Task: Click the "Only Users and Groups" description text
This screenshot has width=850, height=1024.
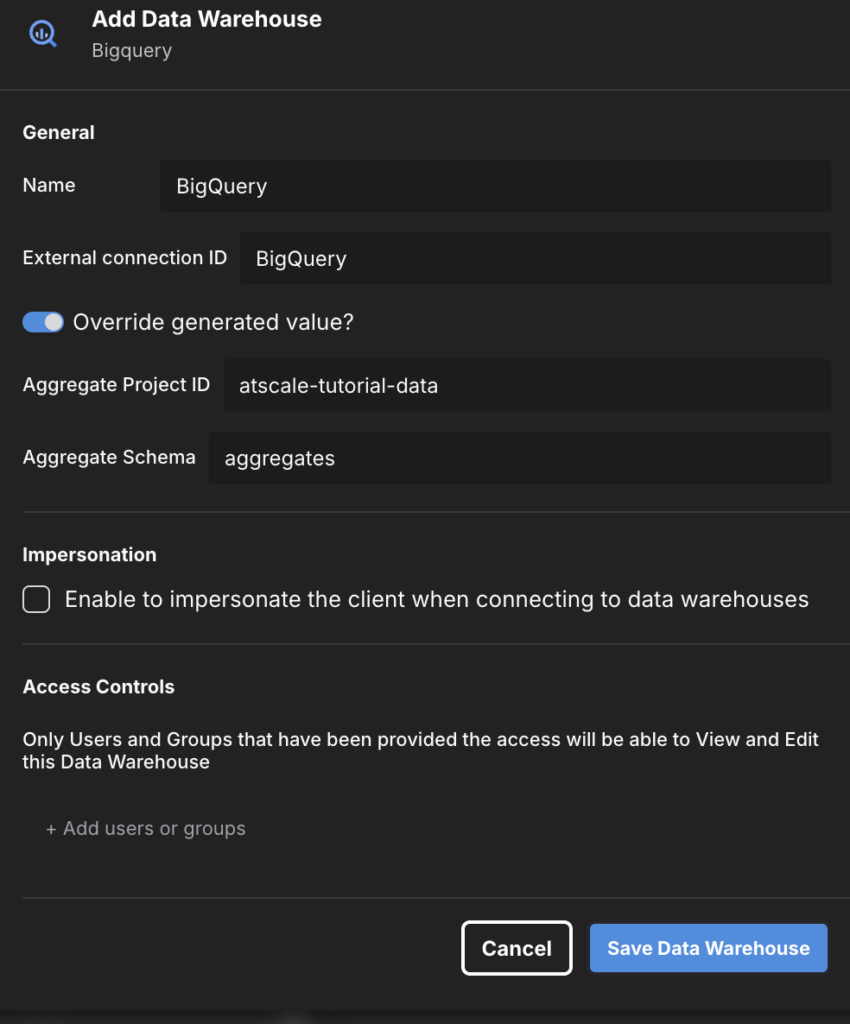Action: 420,750
